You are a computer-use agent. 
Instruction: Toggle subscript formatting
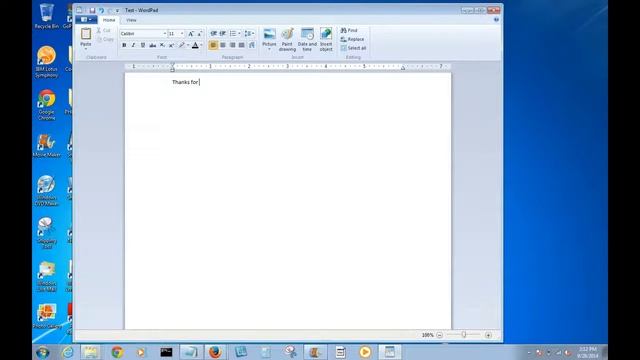[x=162, y=45]
